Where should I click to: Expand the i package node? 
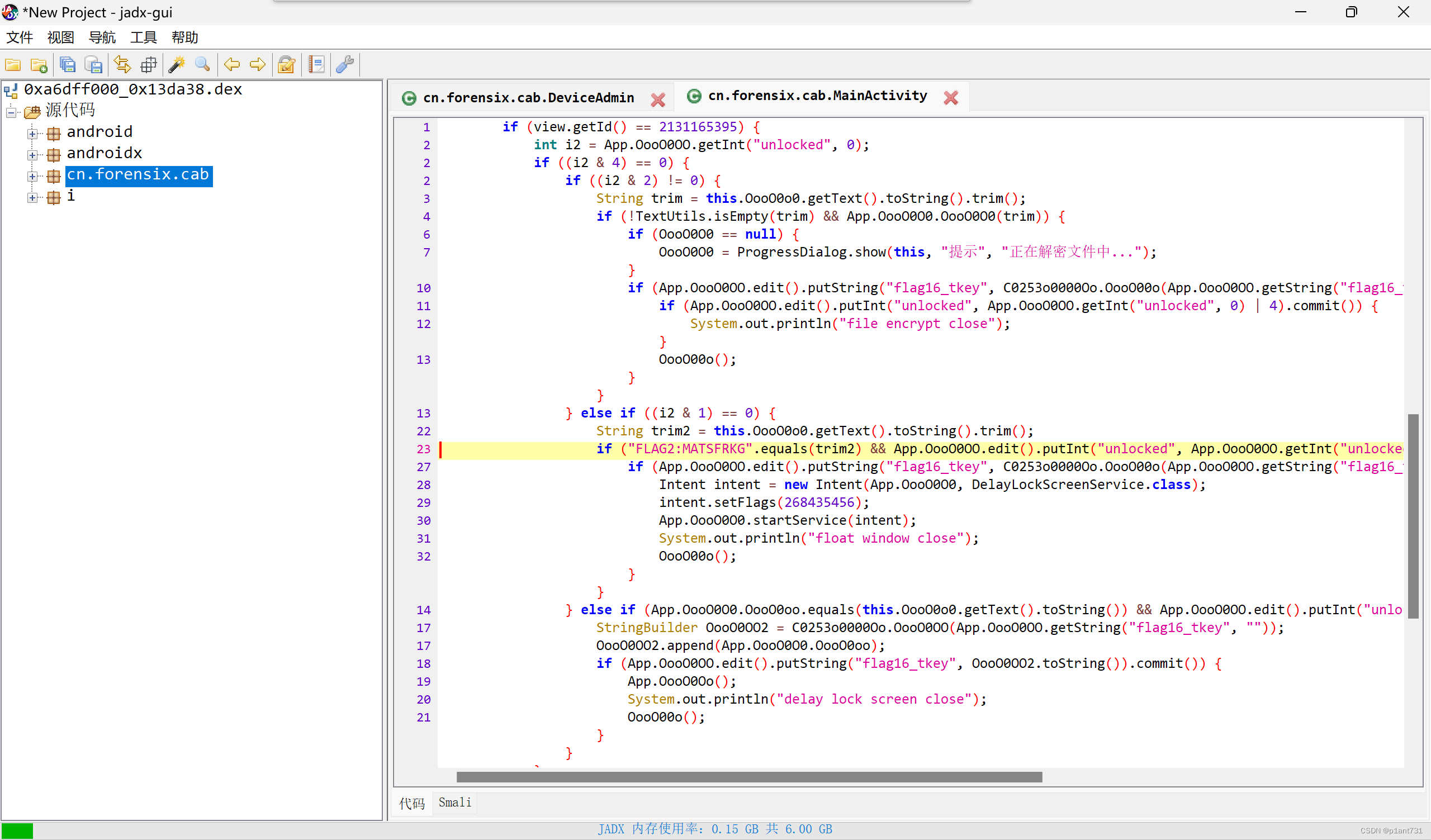tap(32, 197)
